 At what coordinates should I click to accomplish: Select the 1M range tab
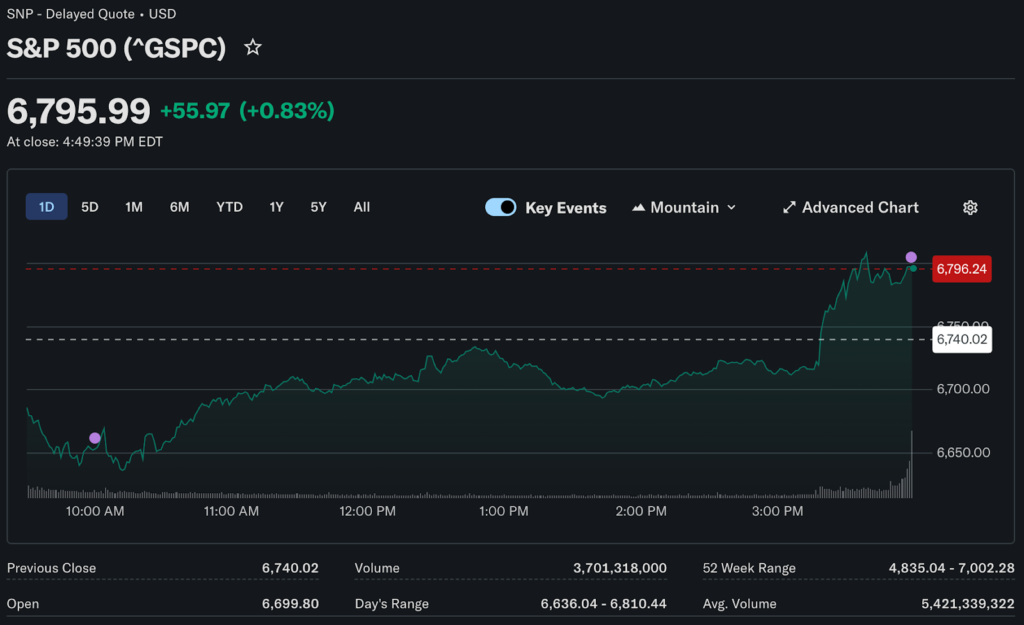[134, 207]
